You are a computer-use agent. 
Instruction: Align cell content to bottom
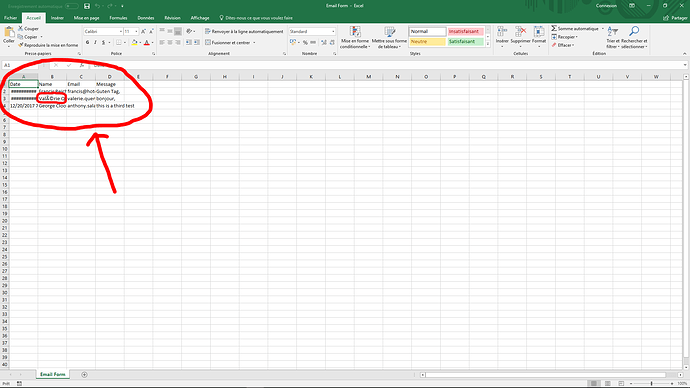pyautogui.click(x=178, y=31)
